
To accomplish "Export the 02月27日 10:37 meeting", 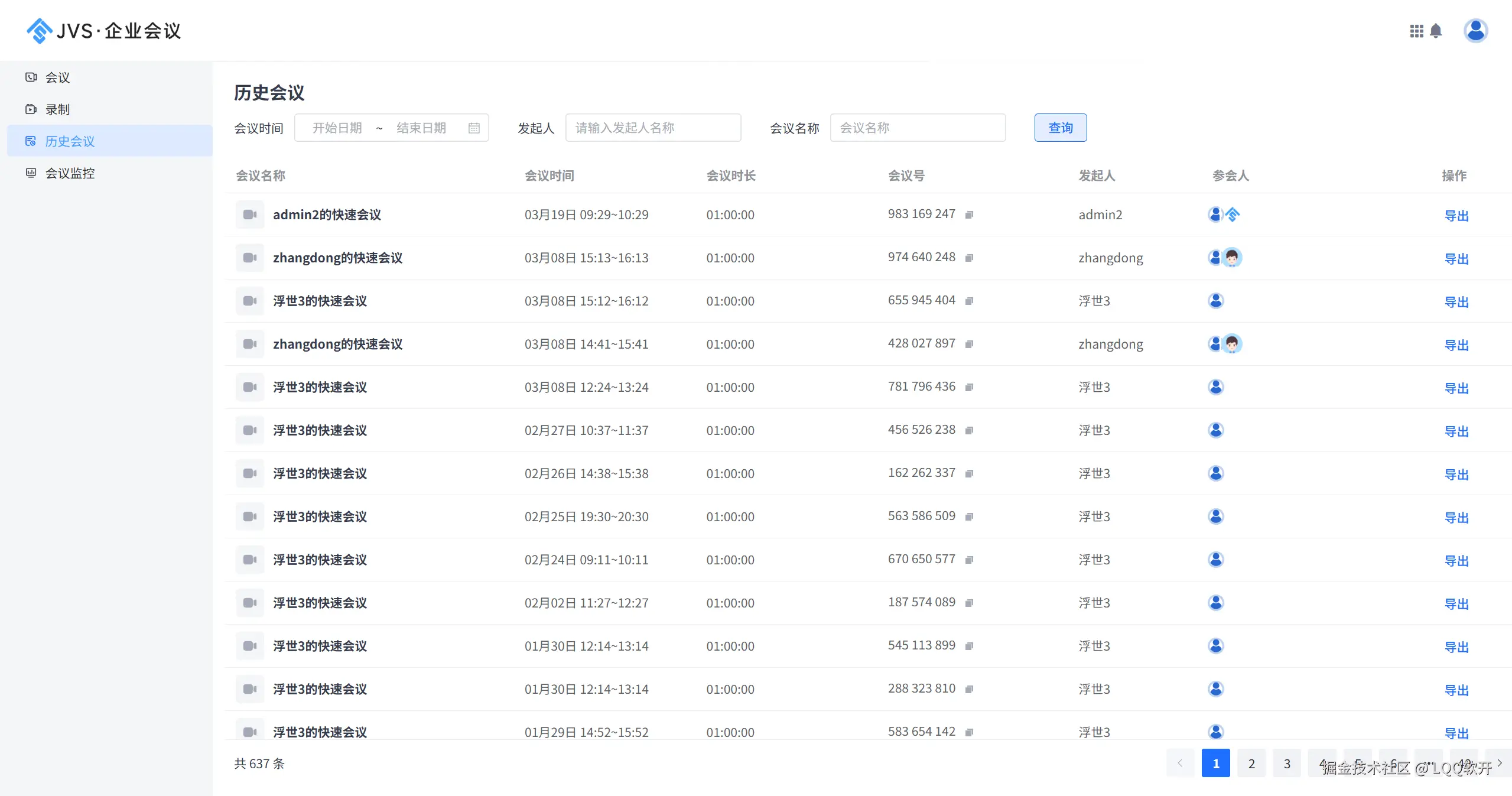I will (x=1456, y=431).
